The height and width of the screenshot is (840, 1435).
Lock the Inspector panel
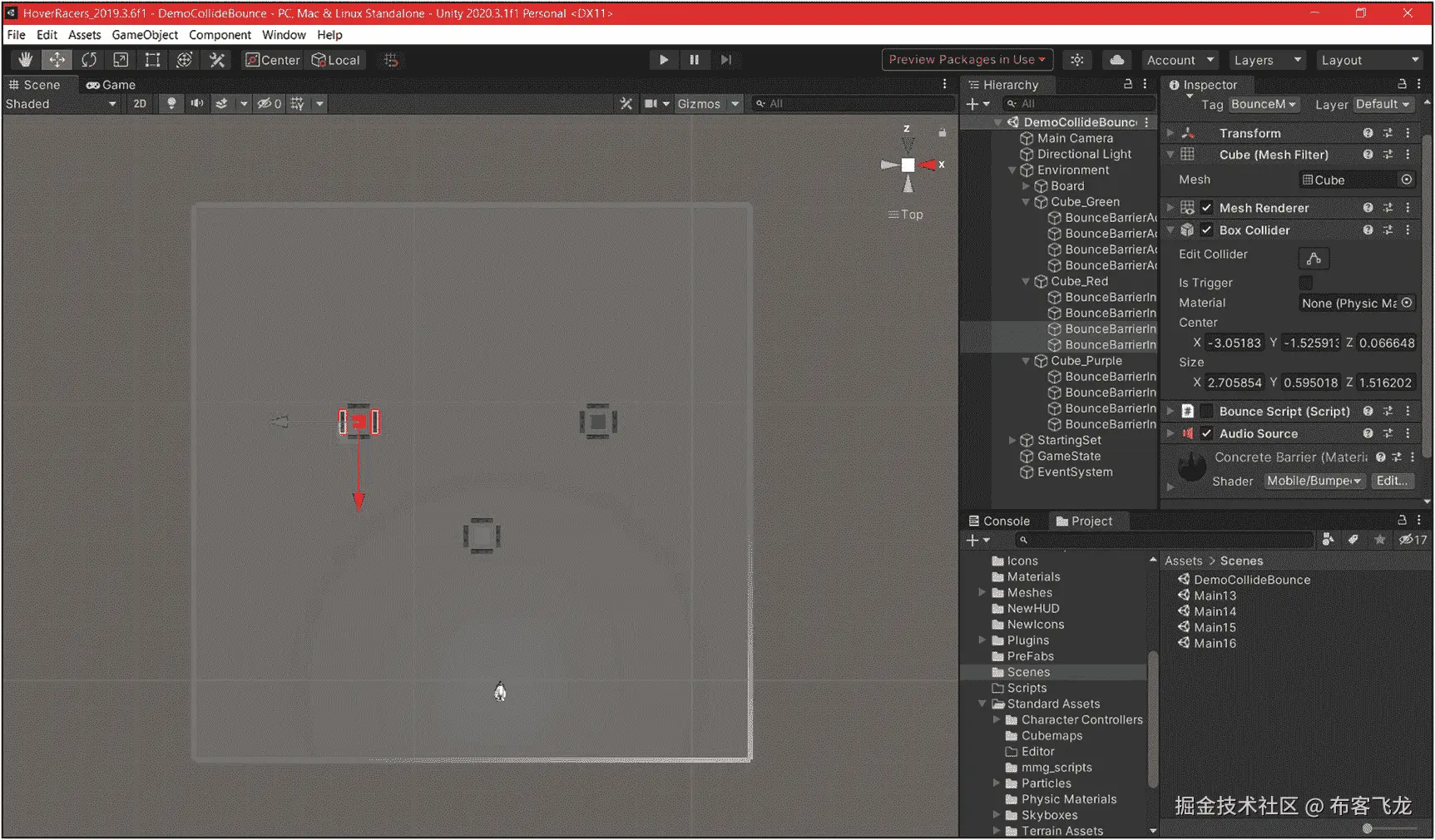[1402, 84]
